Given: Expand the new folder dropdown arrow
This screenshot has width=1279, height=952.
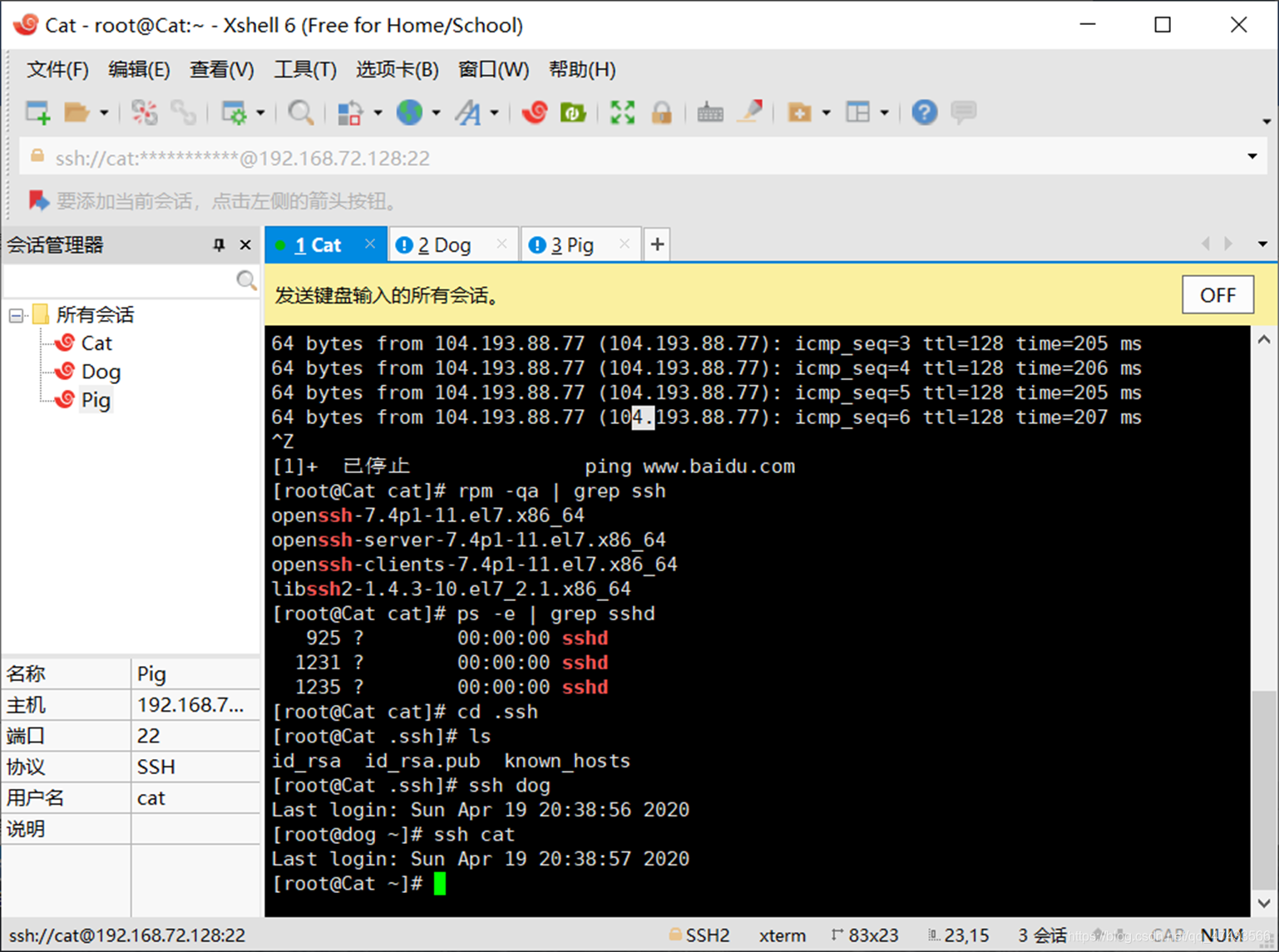Looking at the screenshot, I should [x=826, y=112].
